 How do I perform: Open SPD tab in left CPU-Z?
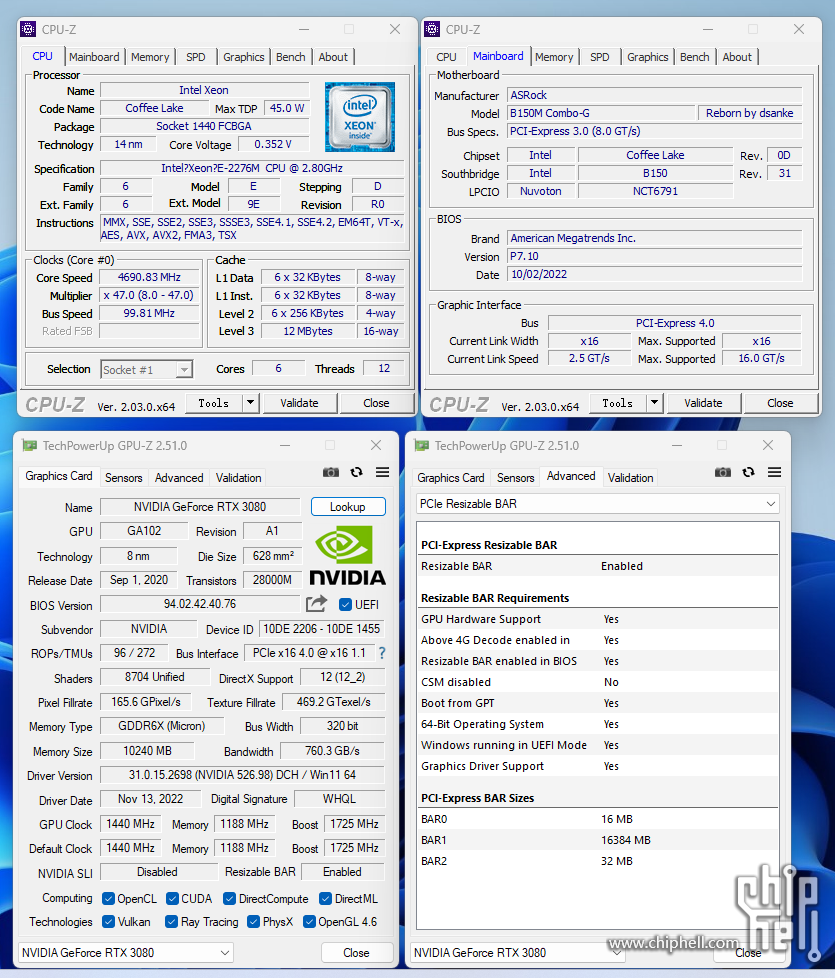pyautogui.click(x=196, y=57)
